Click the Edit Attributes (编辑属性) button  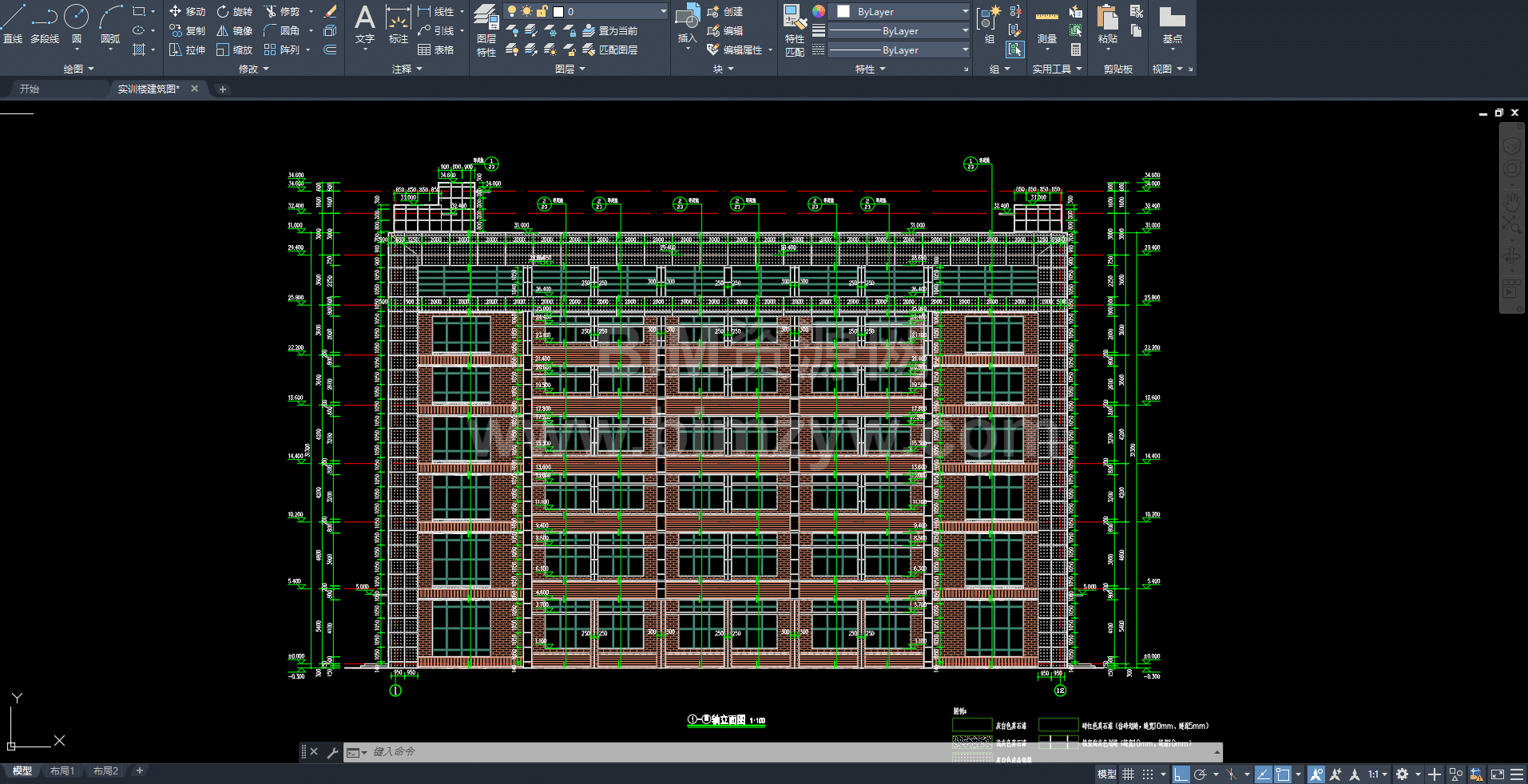pyautogui.click(x=740, y=49)
